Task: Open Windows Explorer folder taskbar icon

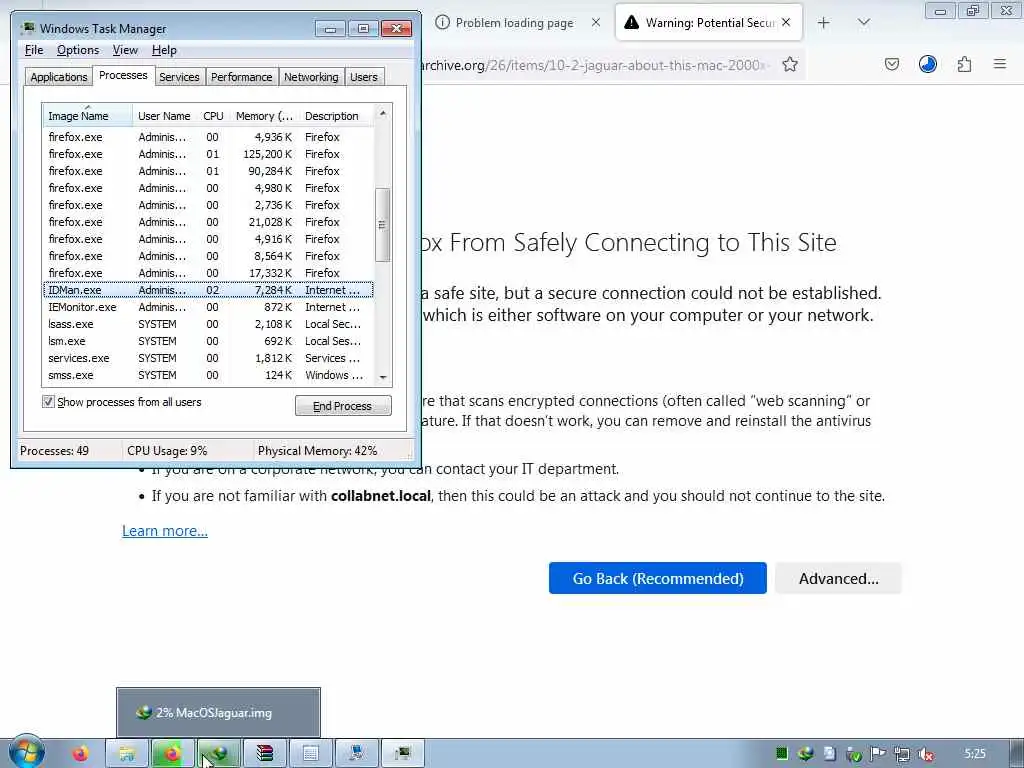Action: tap(127, 754)
